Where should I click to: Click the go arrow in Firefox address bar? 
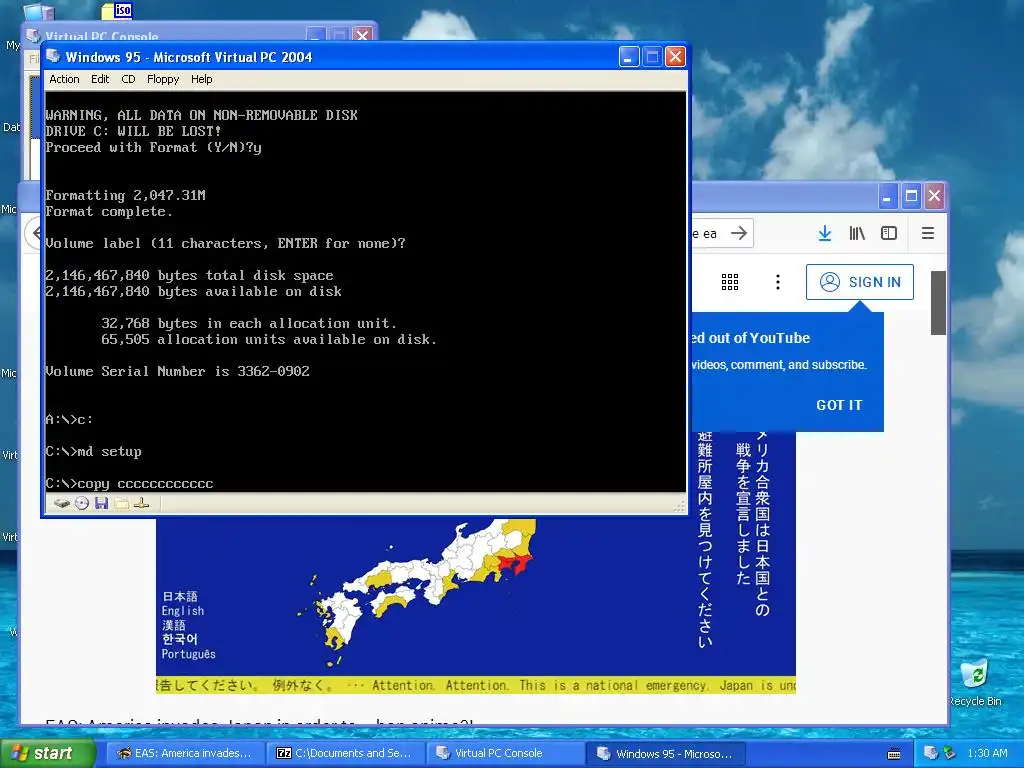(x=739, y=233)
